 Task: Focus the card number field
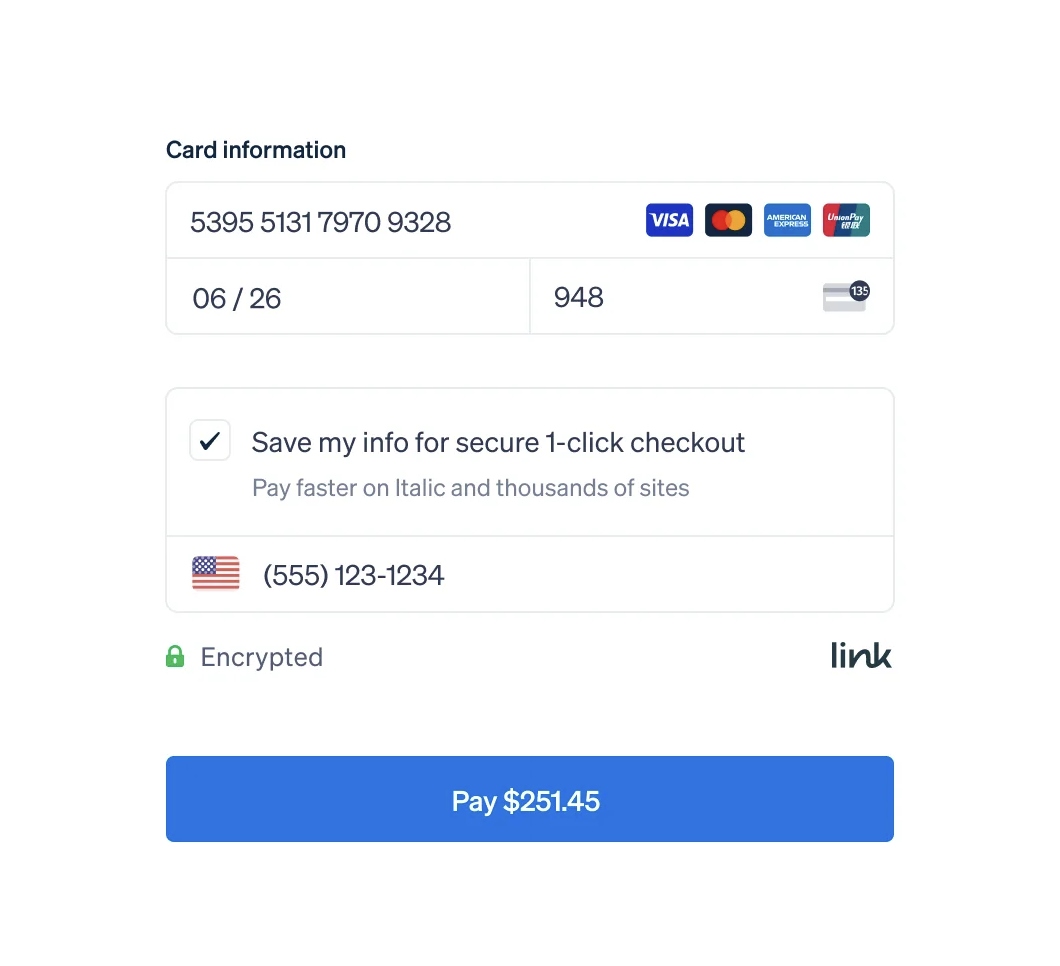point(400,221)
